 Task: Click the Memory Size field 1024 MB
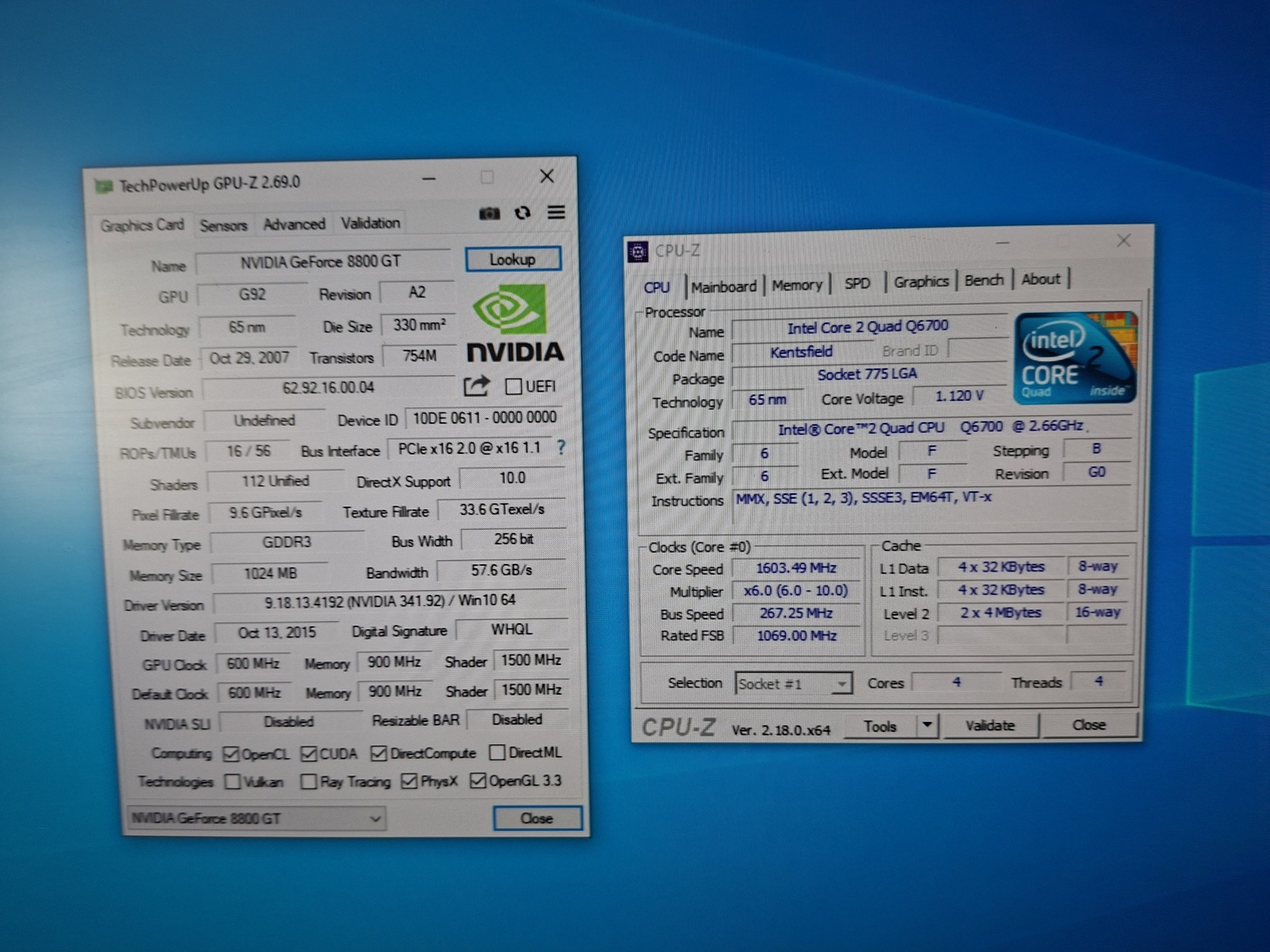pyautogui.click(x=270, y=574)
